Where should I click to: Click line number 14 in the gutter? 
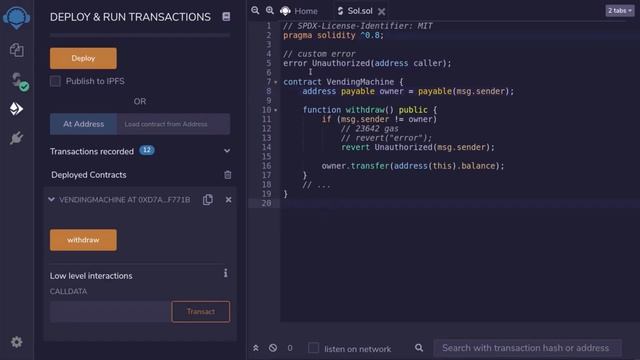pos(266,147)
